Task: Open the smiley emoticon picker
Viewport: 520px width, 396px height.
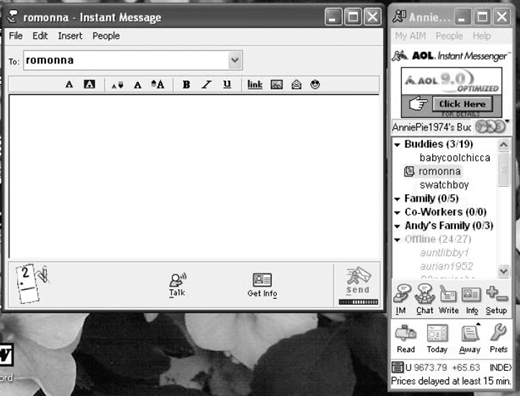Action: coord(315,84)
